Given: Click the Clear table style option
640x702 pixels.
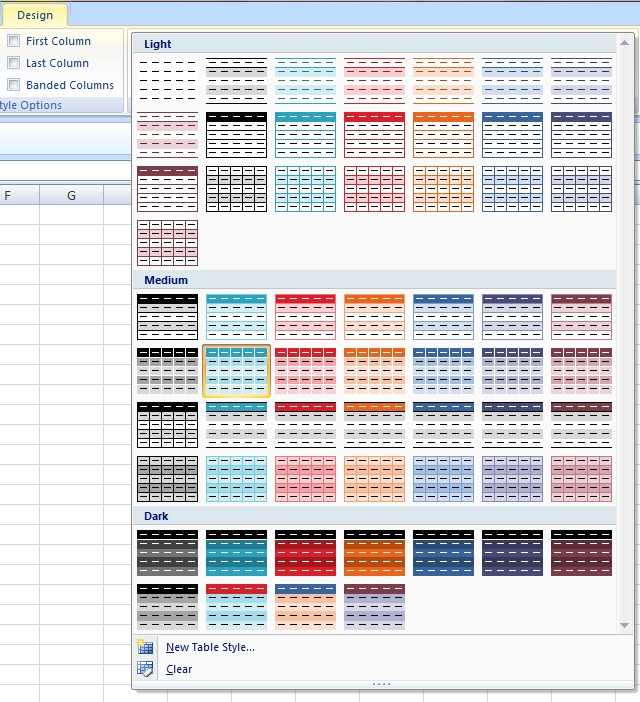Looking at the screenshot, I should tap(179, 669).
